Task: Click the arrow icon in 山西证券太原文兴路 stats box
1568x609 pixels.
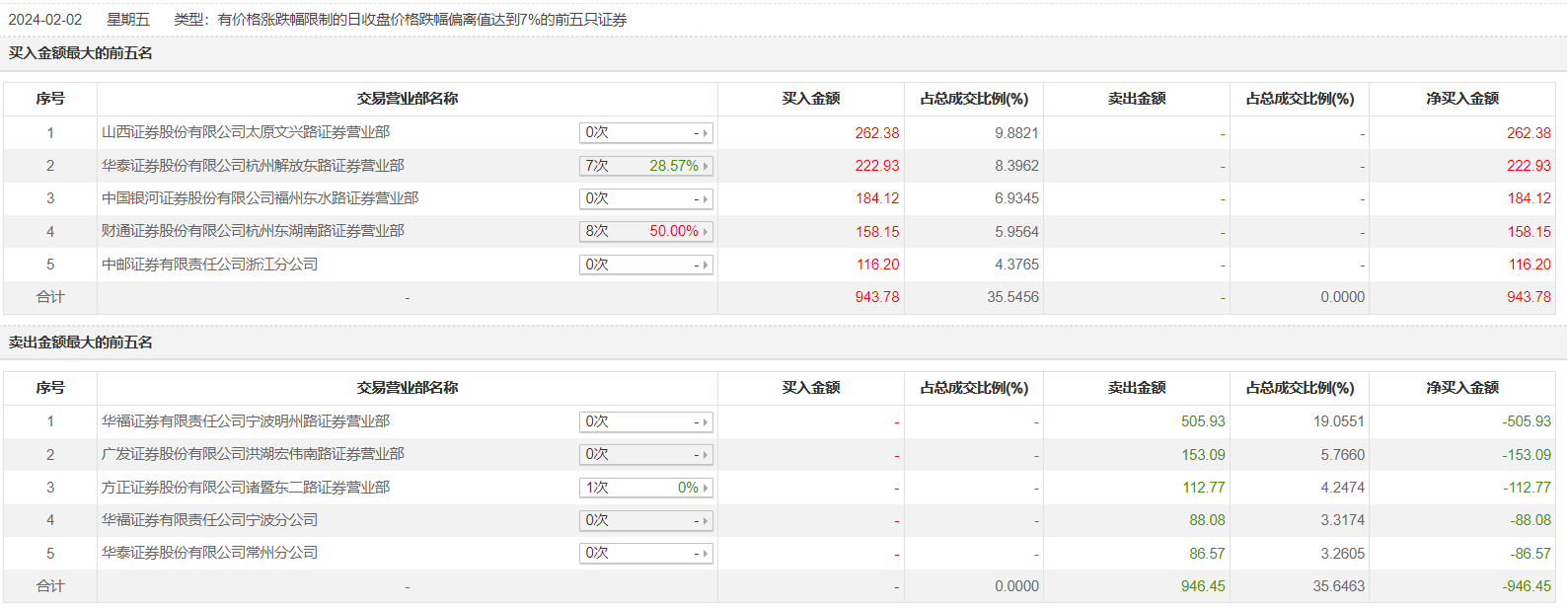Action: [x=706, y=133]
